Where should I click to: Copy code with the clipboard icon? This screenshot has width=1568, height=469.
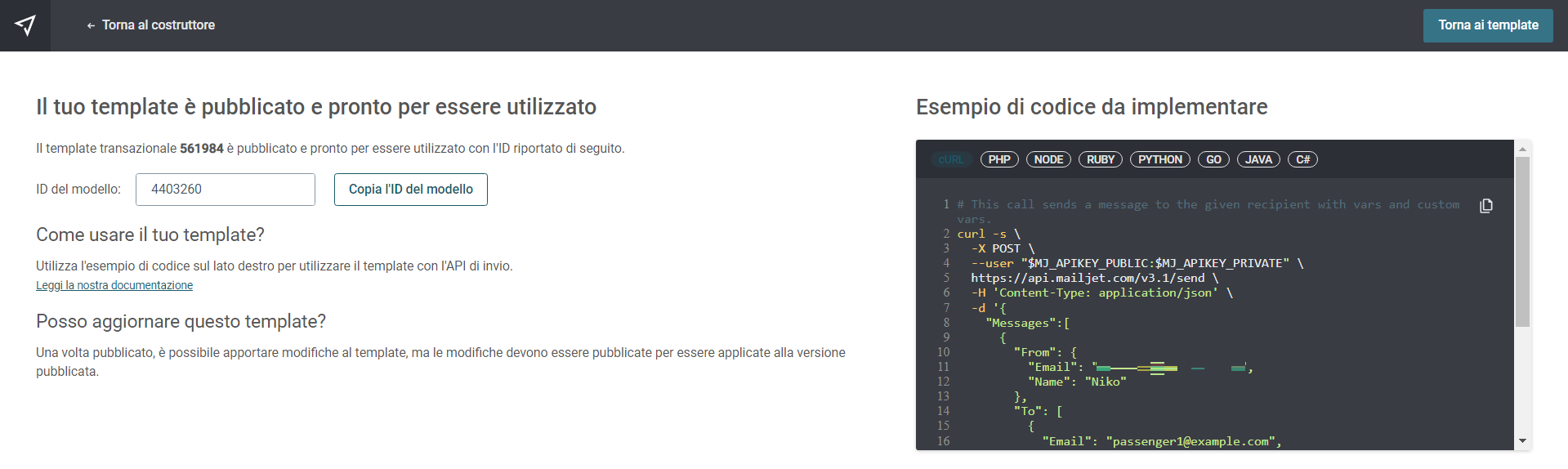tap(1486, 206)
